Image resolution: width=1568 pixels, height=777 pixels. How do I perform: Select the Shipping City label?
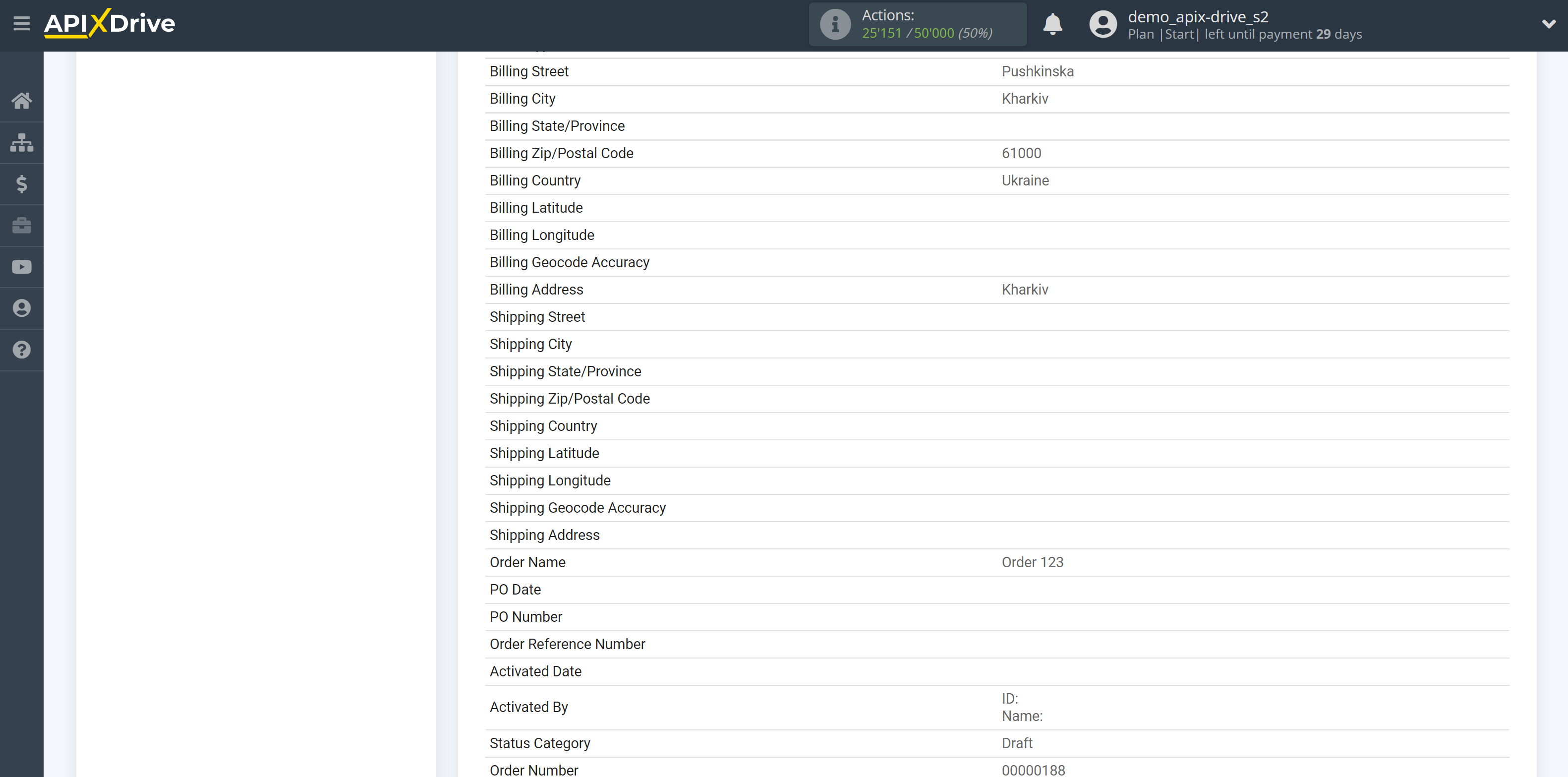click(531, 344)
